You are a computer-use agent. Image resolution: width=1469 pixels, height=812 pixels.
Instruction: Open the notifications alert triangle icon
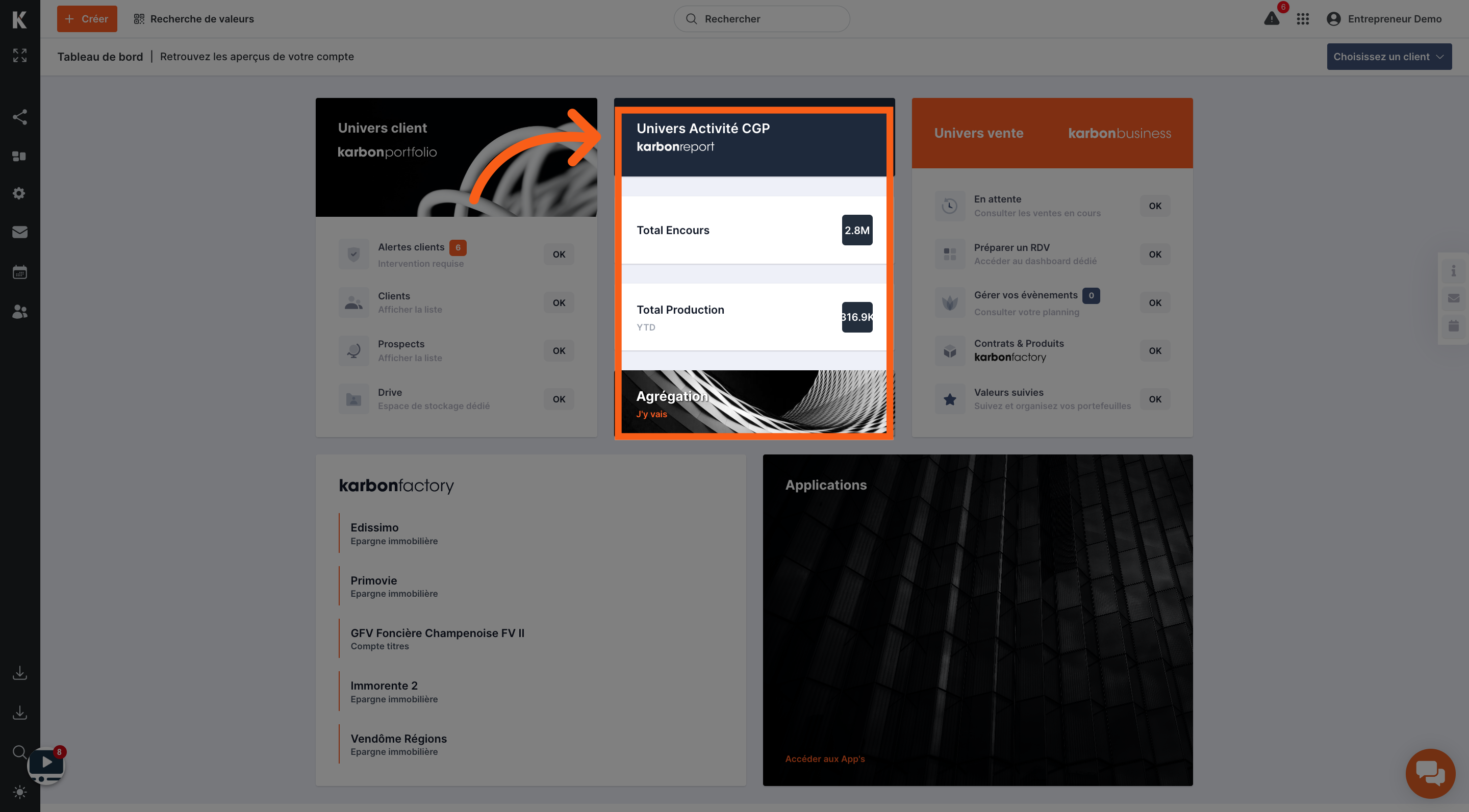[1272, 19]
